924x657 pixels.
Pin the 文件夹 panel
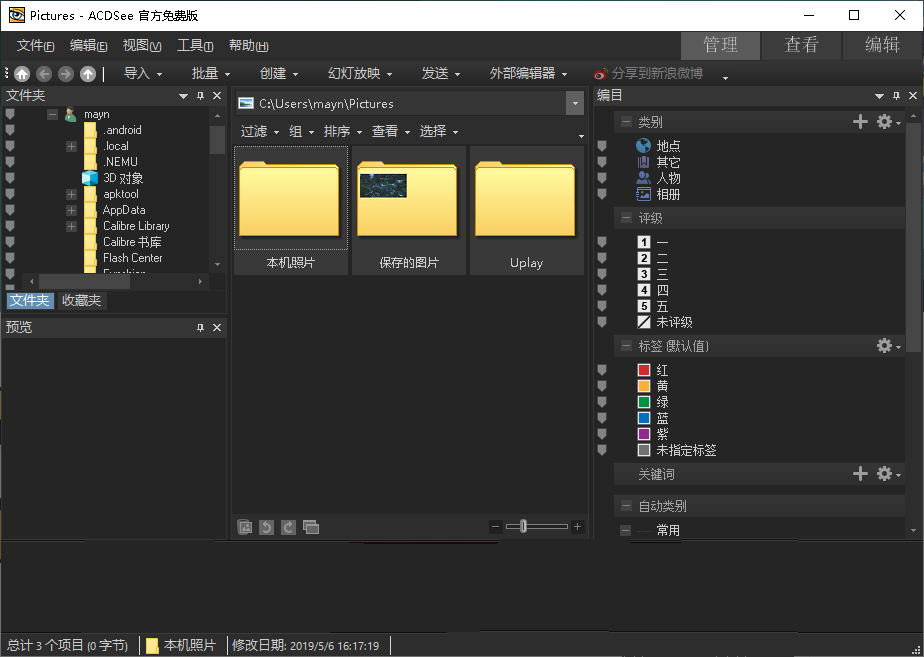[x=200, y=95]
